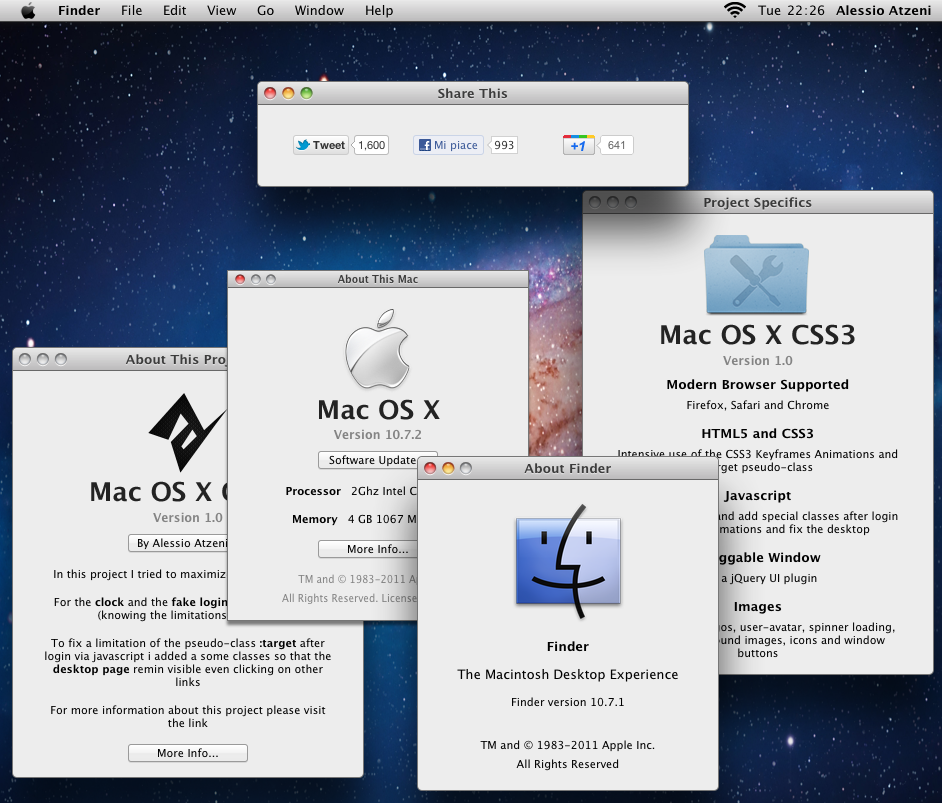Screen dimensions: 942x803
Task: Open the Edit menu
Action: [x=174, y=10]
